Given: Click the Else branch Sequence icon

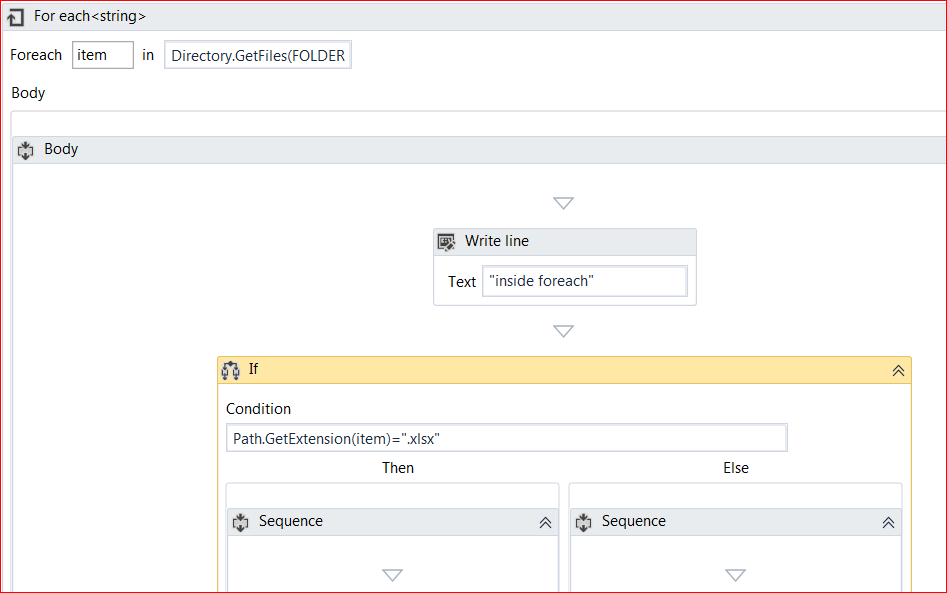Looking at the screenshot, I should pos(584,522).
